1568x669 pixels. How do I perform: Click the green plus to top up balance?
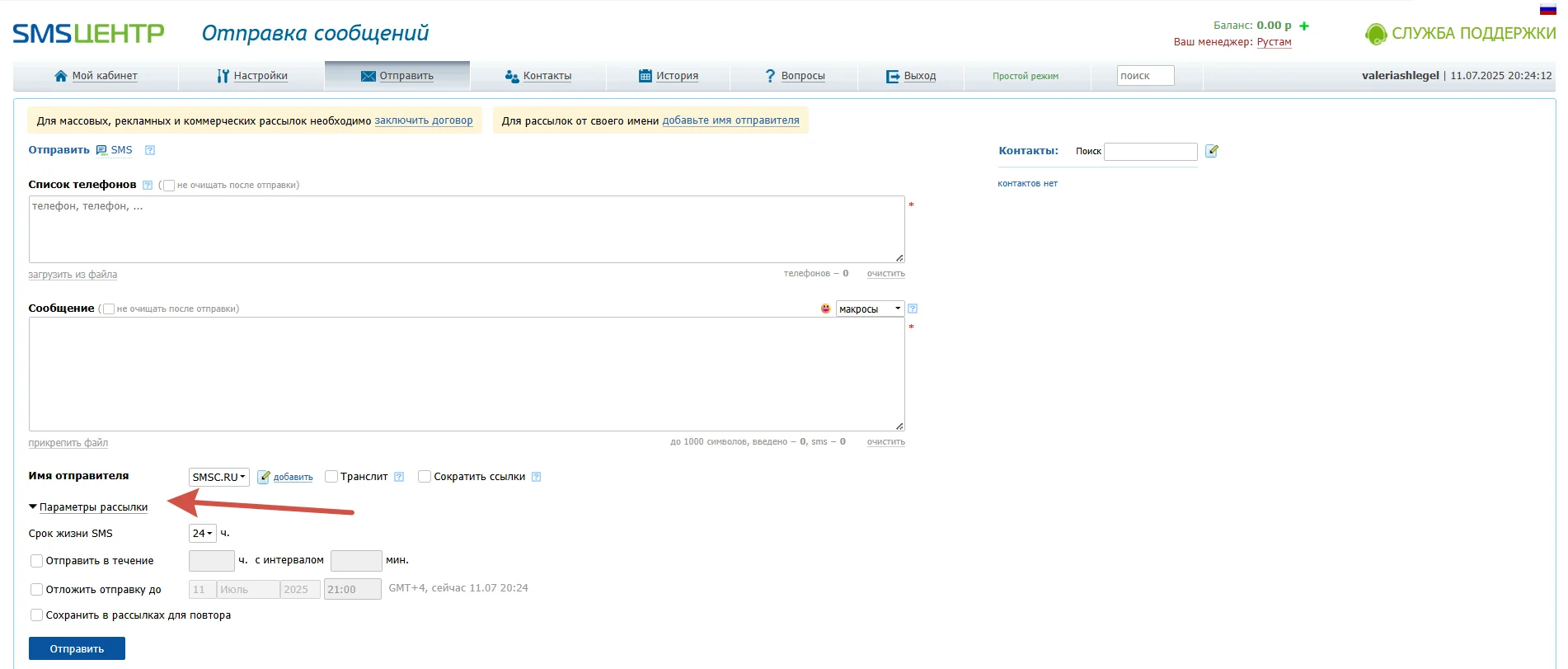pyautogui.click(x=1304, y=26)
